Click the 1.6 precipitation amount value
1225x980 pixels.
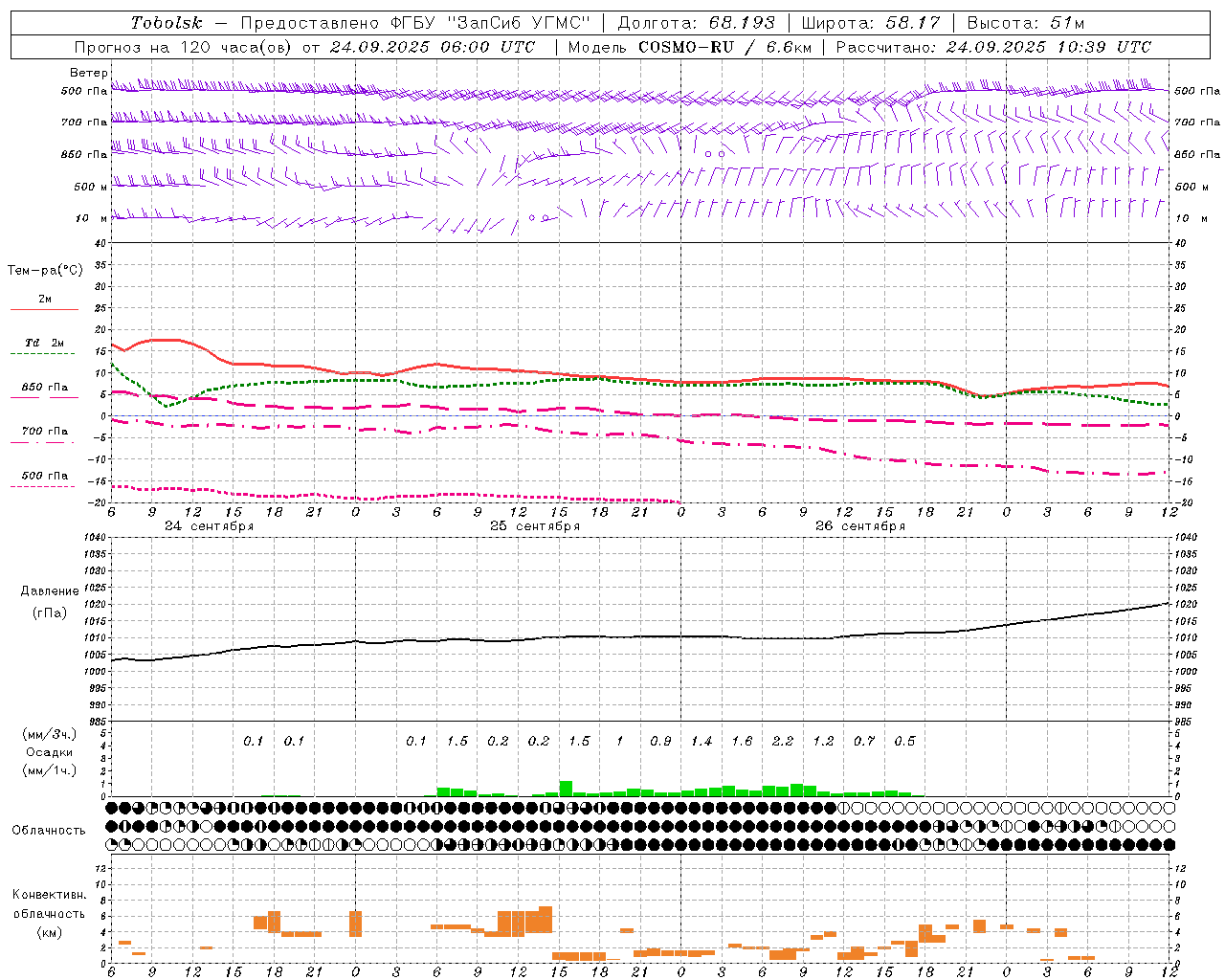pos(742,742)
